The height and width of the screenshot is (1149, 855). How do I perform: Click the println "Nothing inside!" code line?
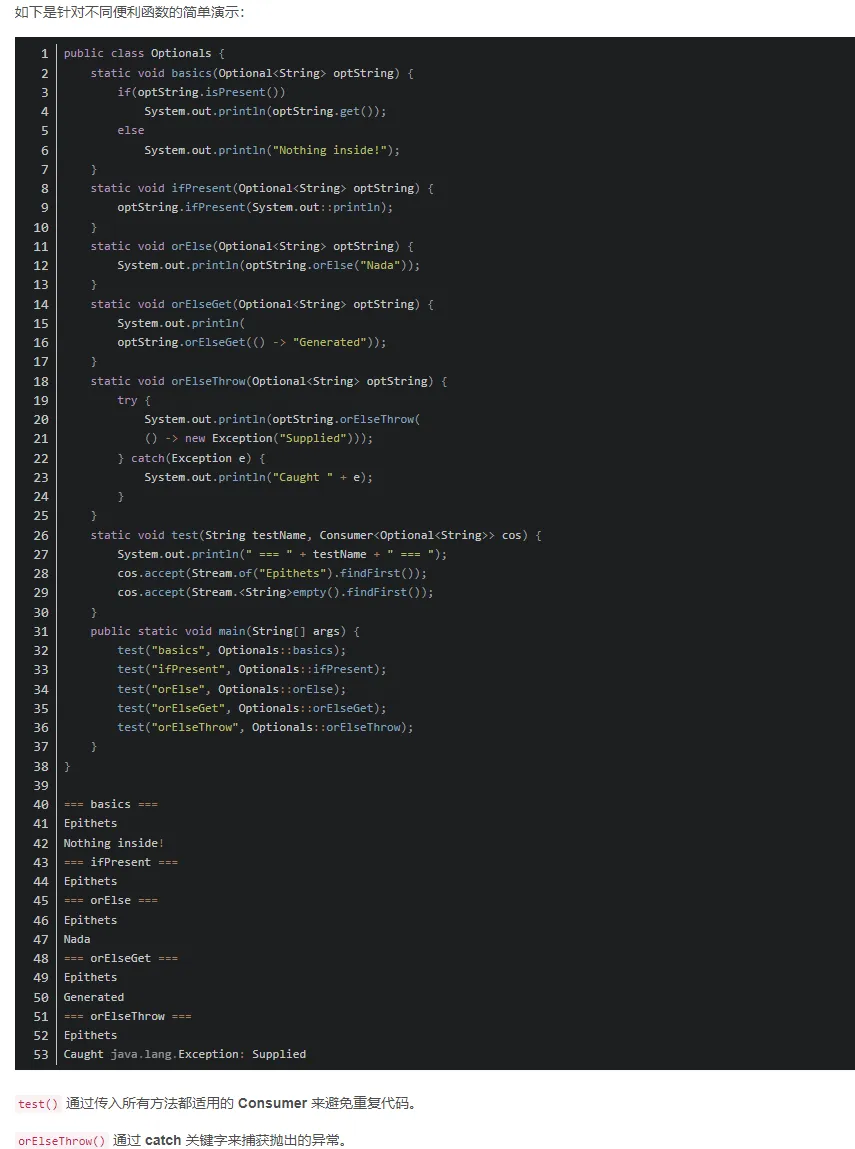click(x=272, y=150)
